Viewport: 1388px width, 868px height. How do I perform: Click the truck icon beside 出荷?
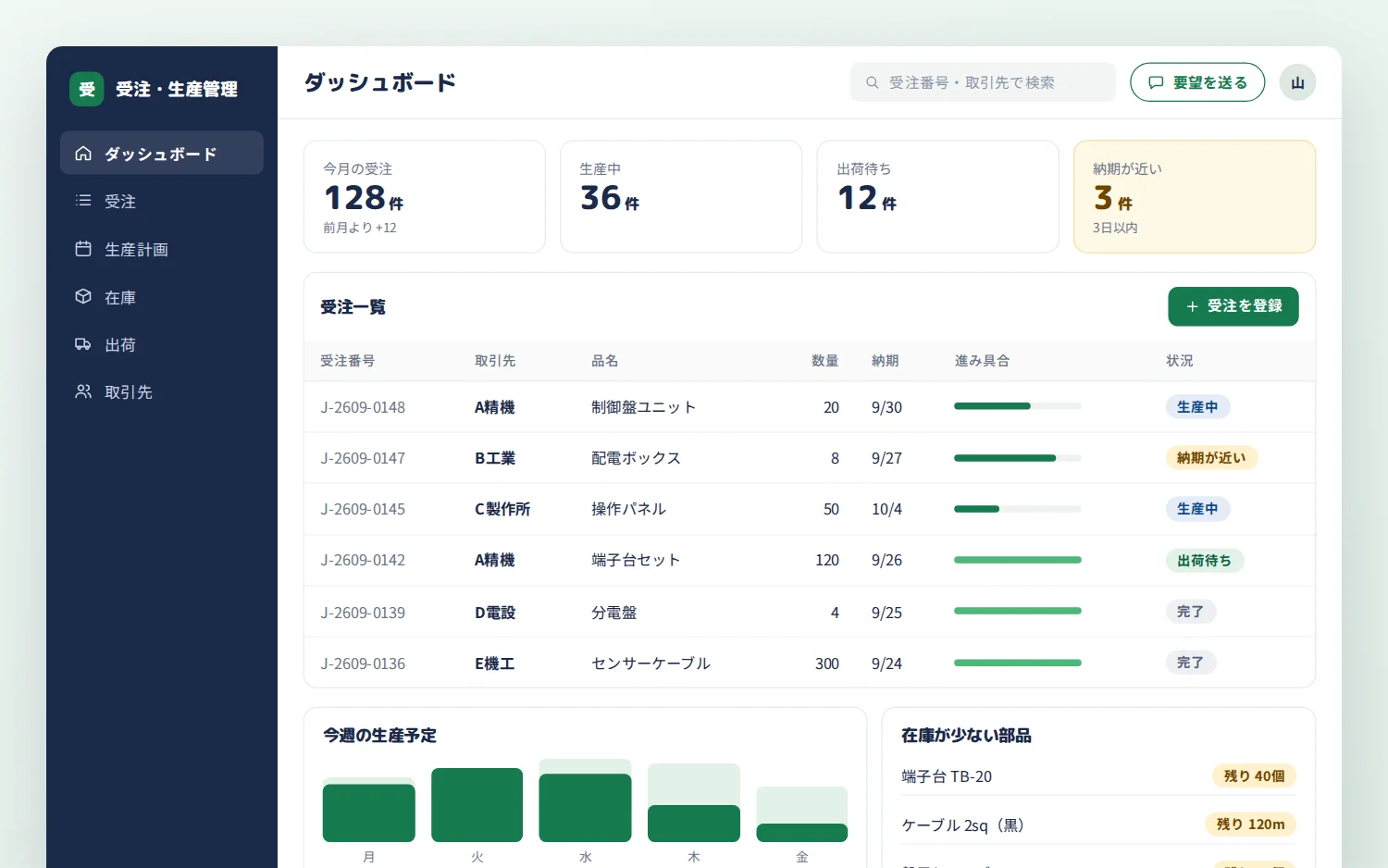coord(83,344)
